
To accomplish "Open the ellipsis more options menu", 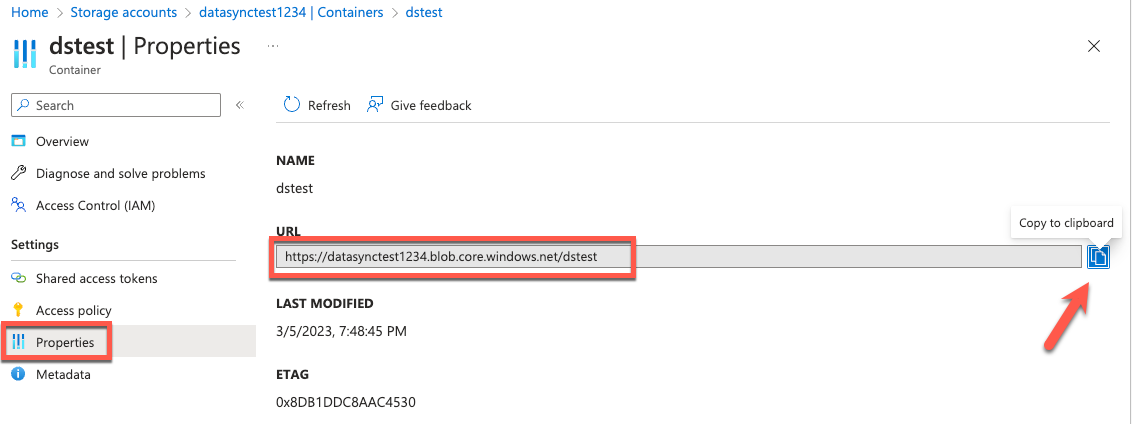I will [x=273, y=46].
